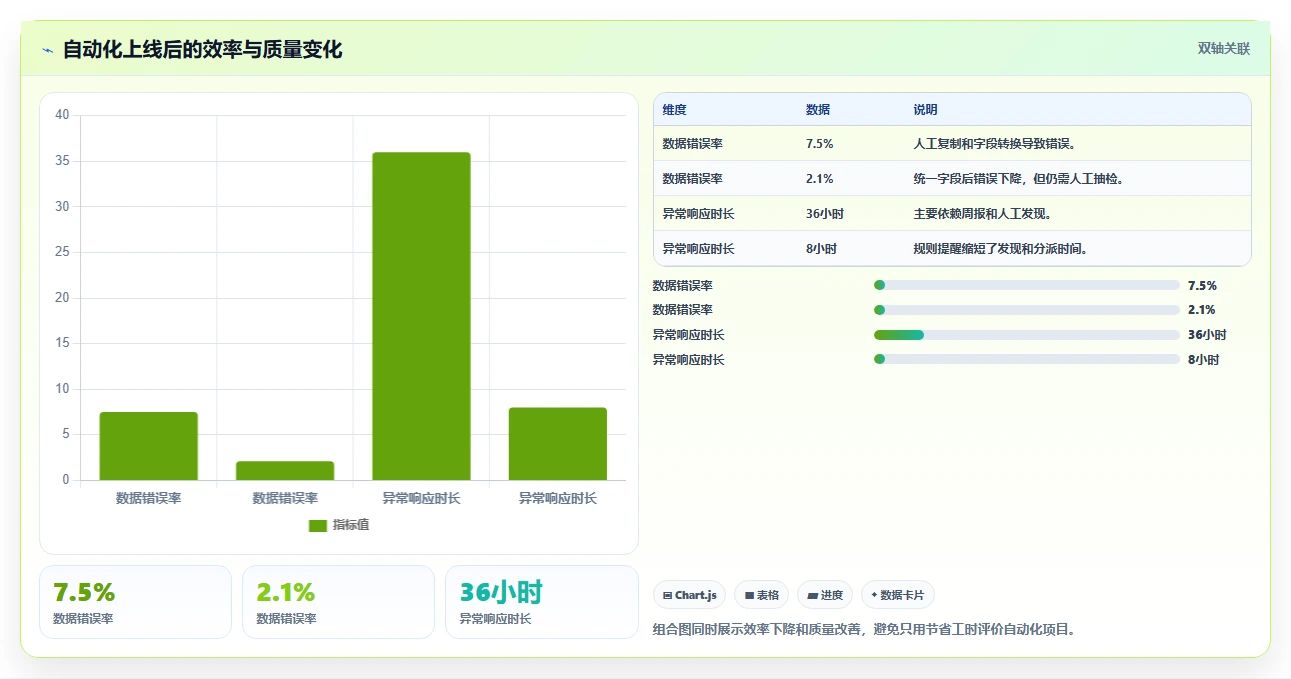Click the table cell showing 36小时
Screen dimensions: 1291x679
coord(825,214)
